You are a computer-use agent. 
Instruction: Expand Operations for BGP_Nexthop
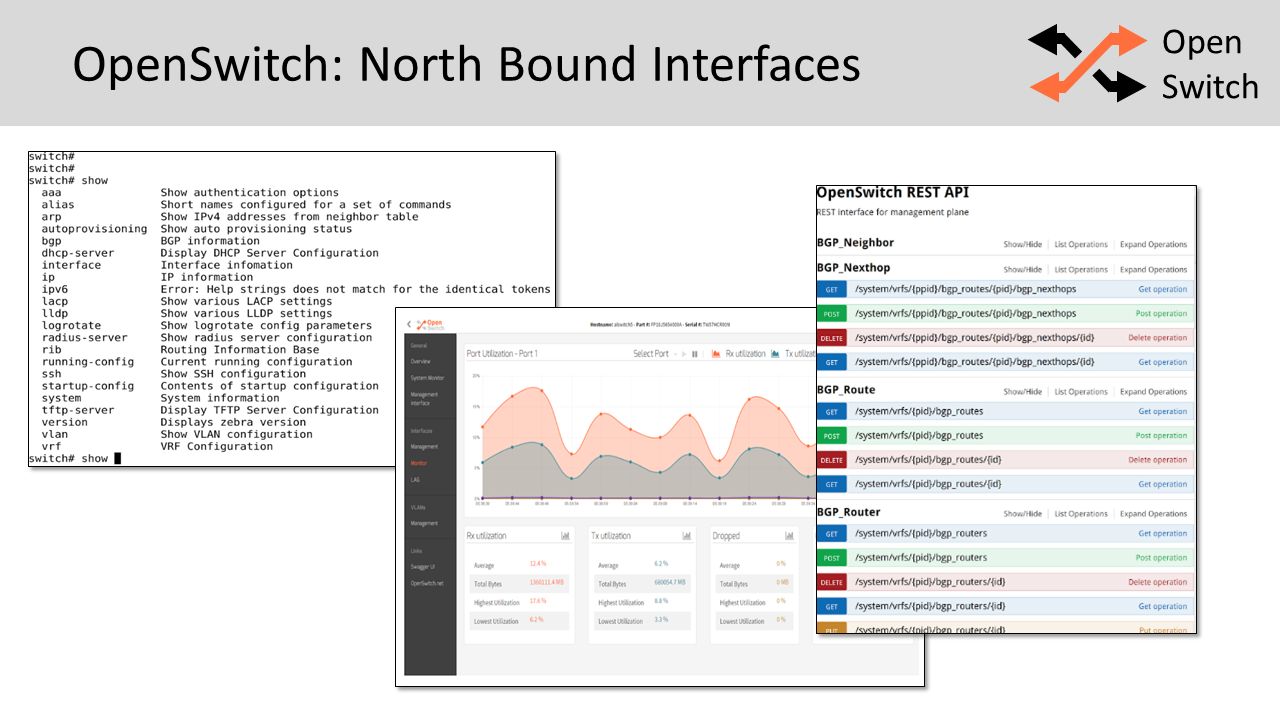pyautogui.click(x=1153, y=269)
